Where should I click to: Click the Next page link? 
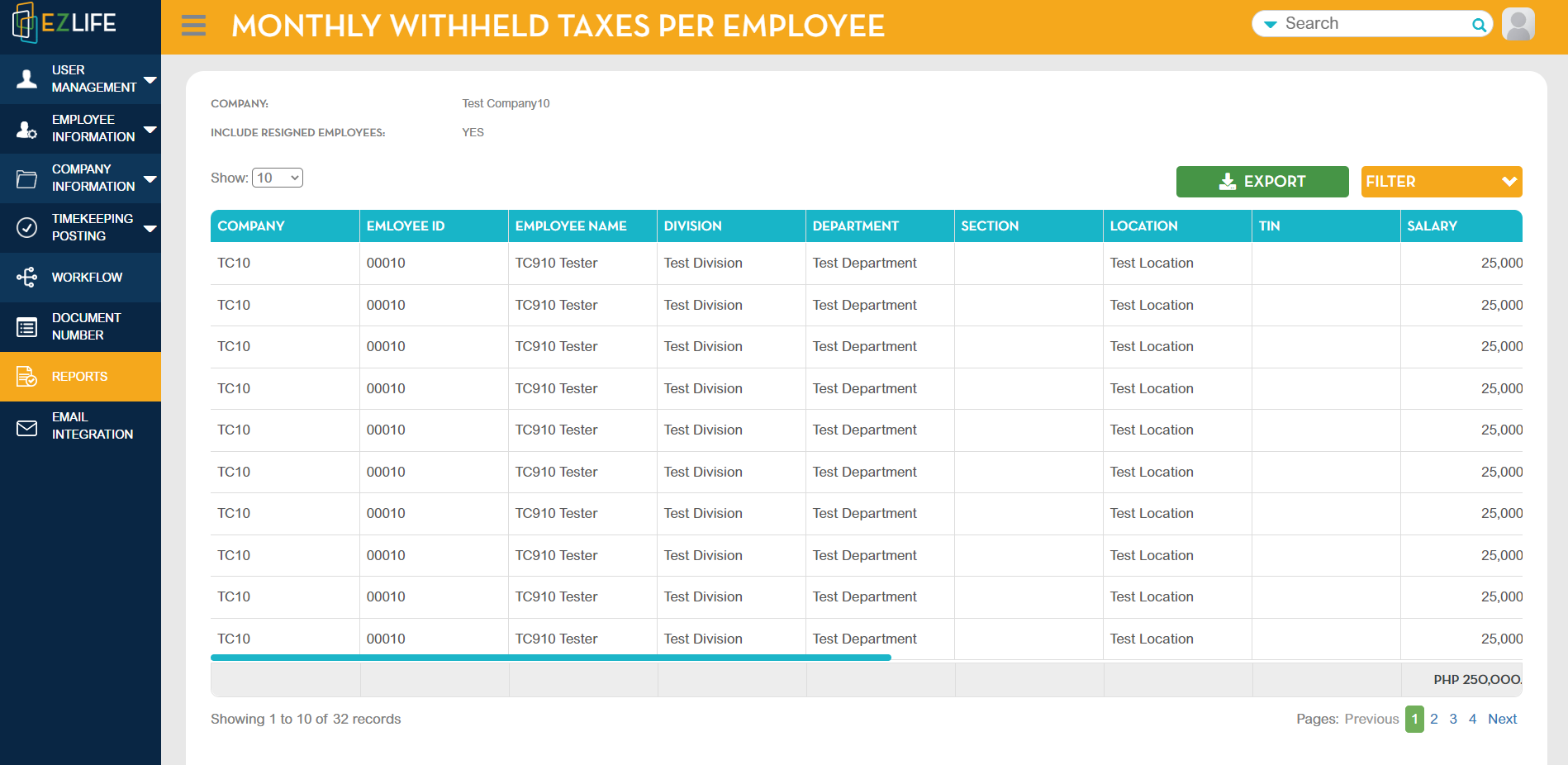pos(1502,719)
